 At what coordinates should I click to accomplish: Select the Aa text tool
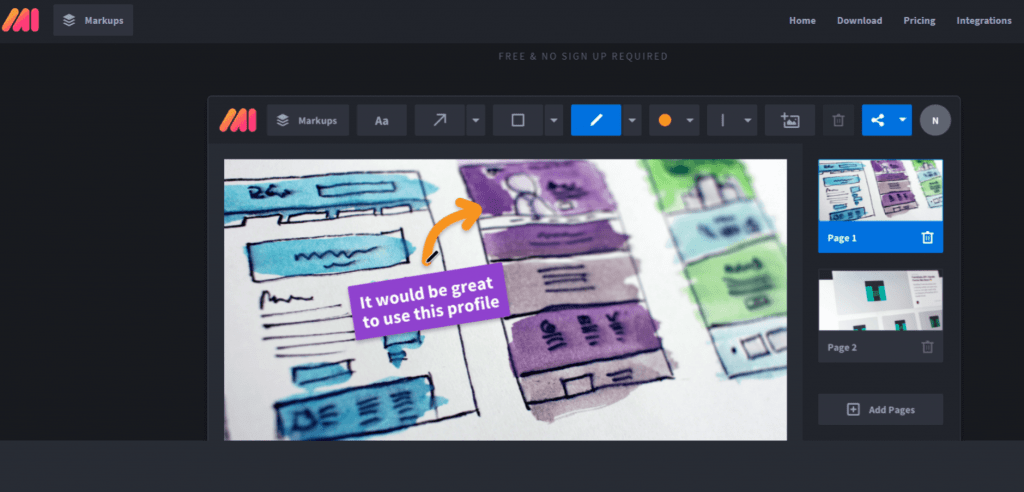pos(381,120)
